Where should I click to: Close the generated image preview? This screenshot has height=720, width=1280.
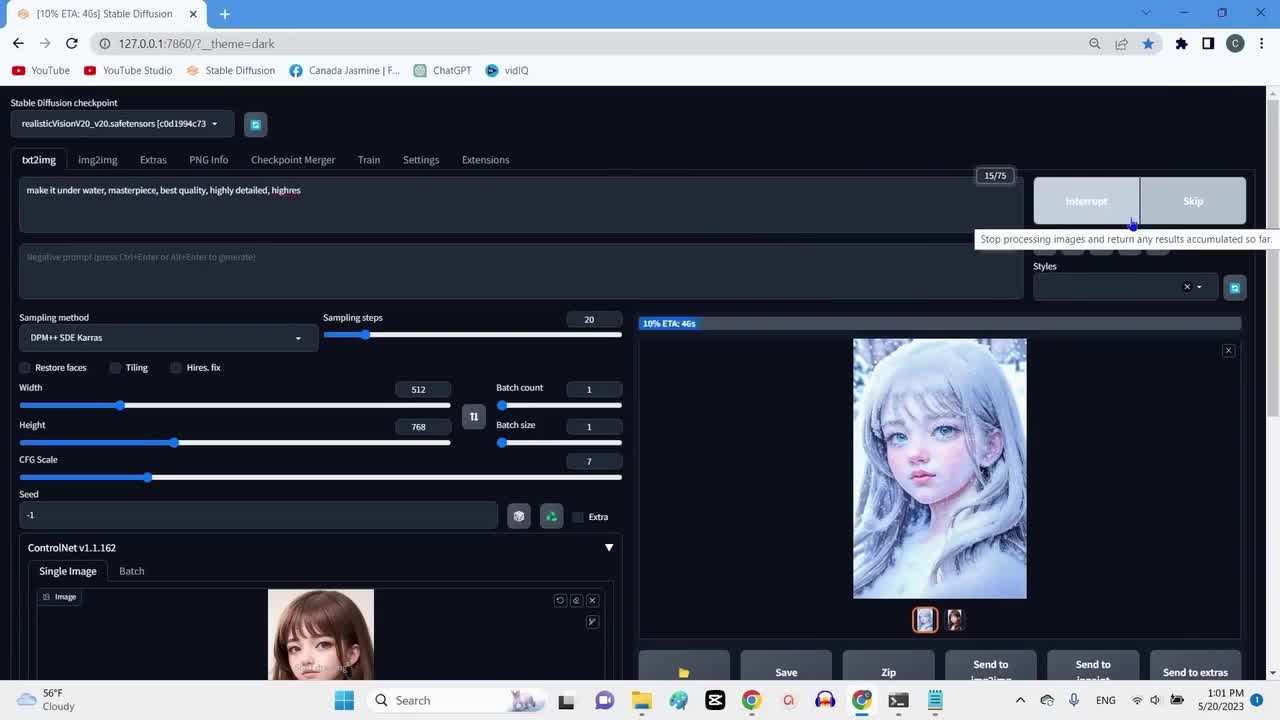[x=1228, y=350]
